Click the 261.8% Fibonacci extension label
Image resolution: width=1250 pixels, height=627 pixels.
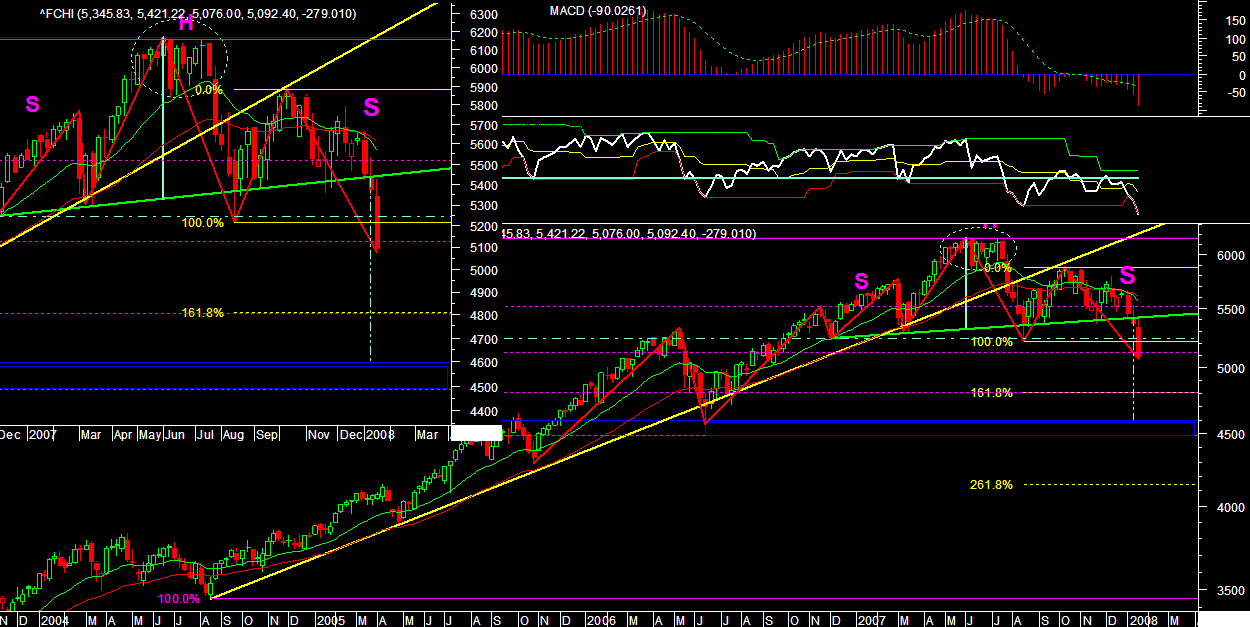click(991, 485)
